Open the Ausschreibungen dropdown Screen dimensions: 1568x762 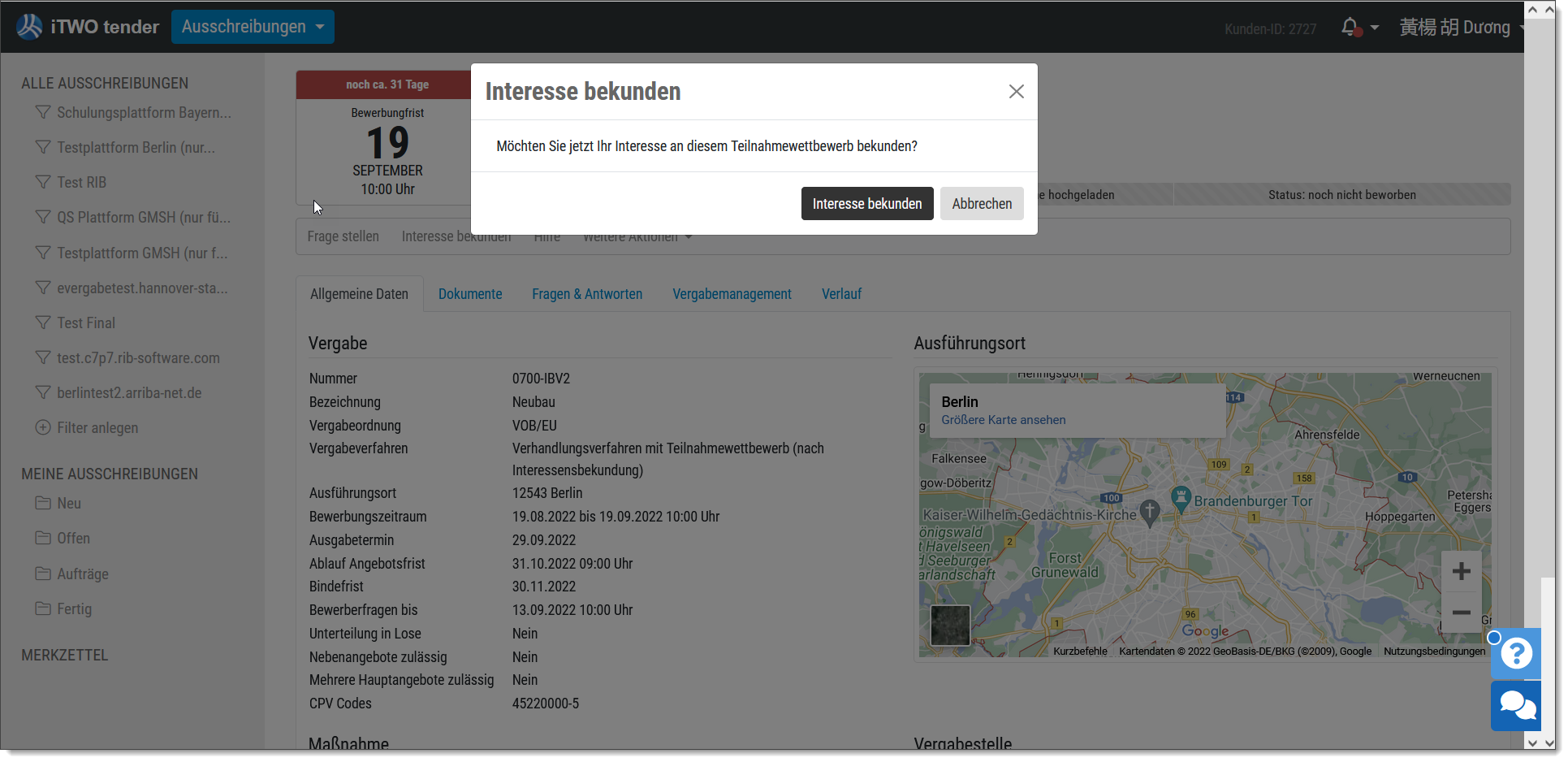(253, 27)
